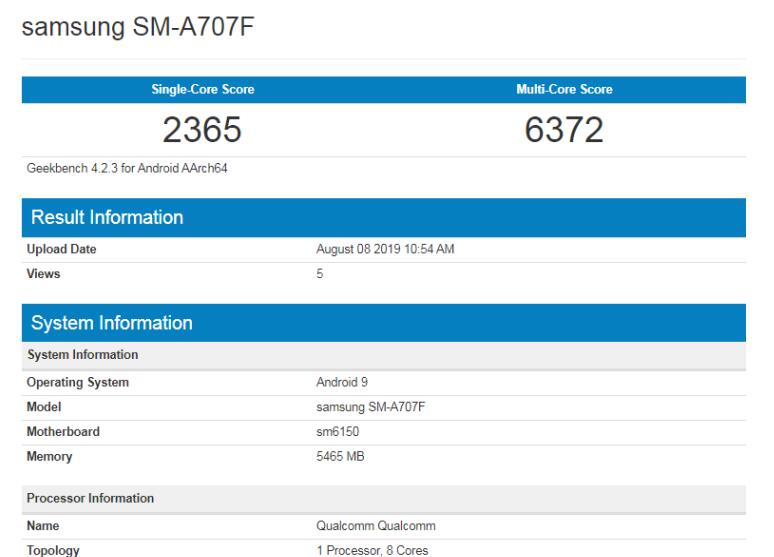Click the Topology label
This screenshot has height=557, width=774.
(x=53, y=551)
